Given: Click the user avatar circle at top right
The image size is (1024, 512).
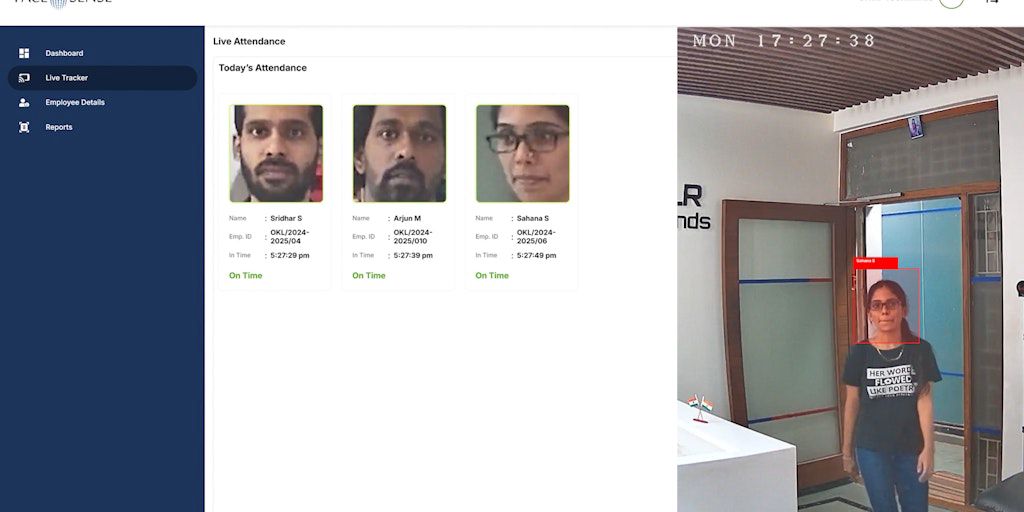Looking at the screenshot, I should [951, 3].
